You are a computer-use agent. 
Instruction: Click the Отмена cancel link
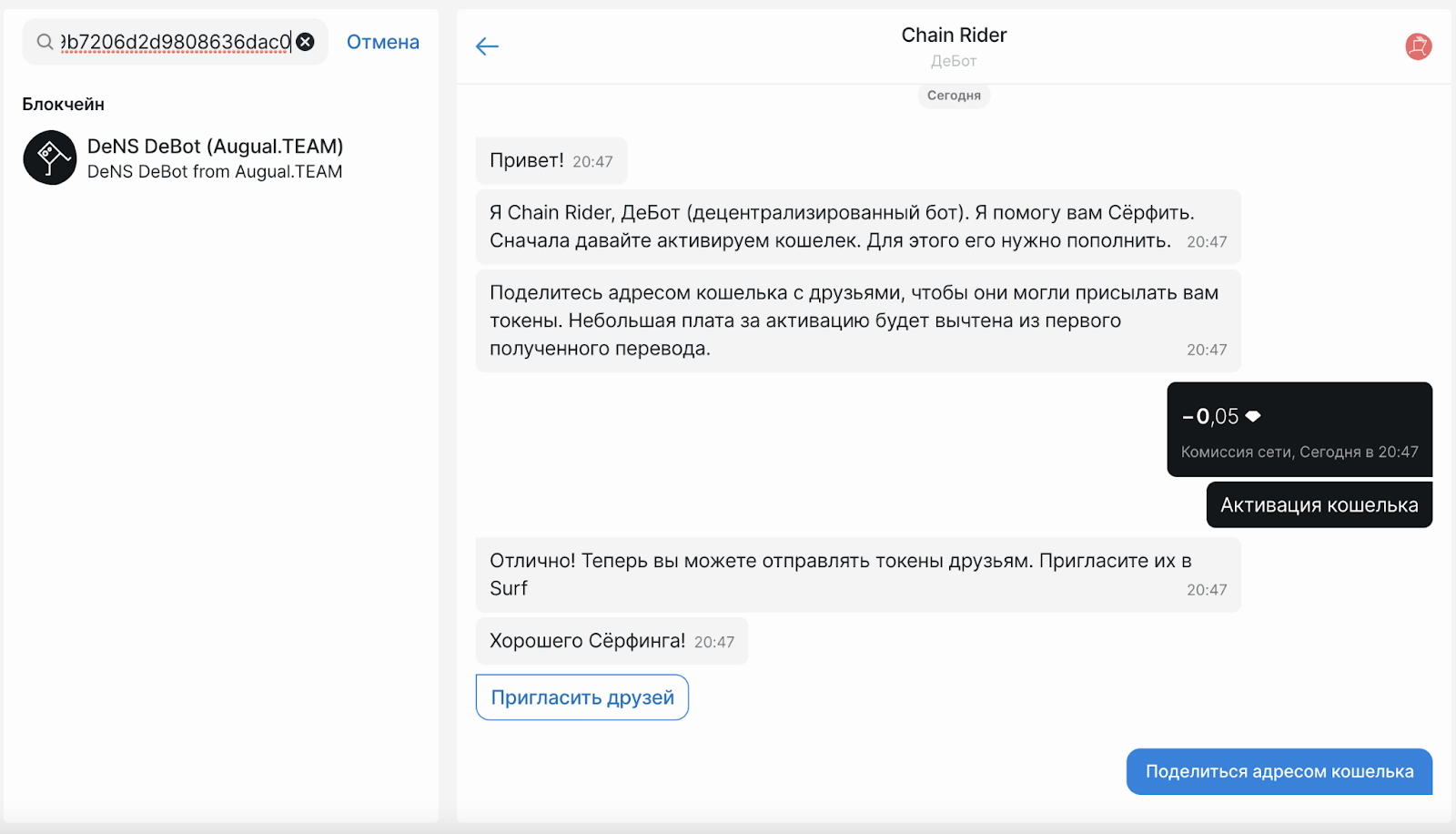[x=383, y=42]
